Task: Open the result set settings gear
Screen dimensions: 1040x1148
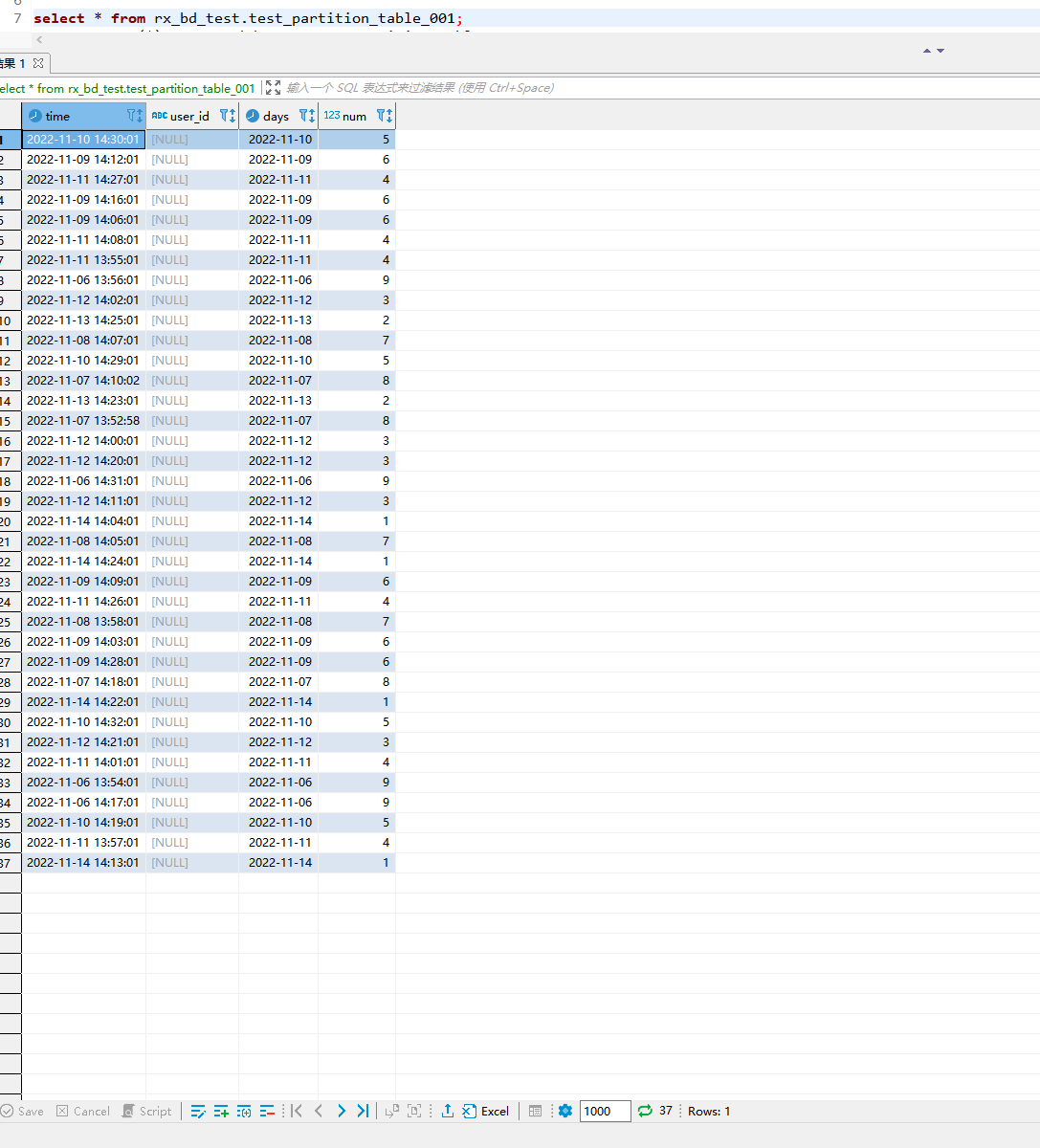Action: (x=565, y=1111)
